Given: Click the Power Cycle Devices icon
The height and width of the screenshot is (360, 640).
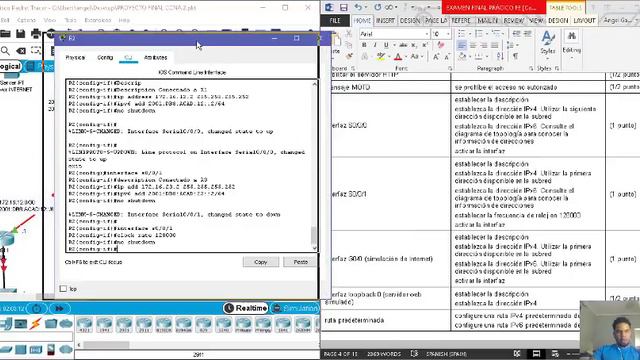Looking at the screenshot, I should [x=36, y=309].
